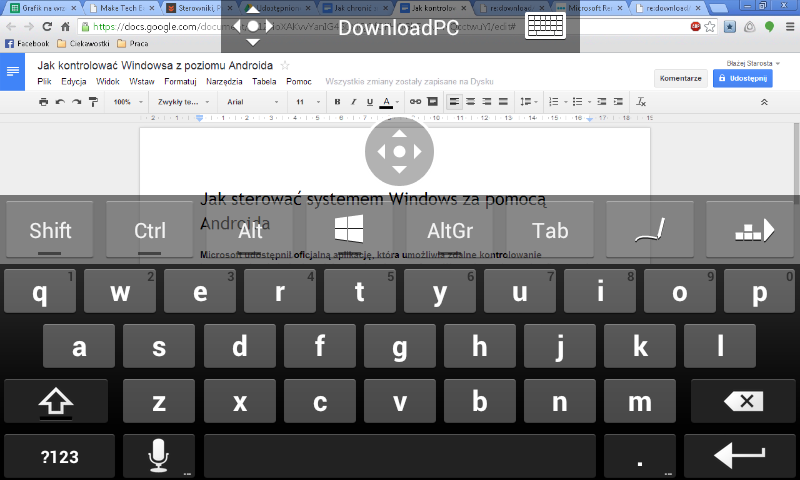Open Google Docs home icon
Screen dimensions: 800x480
point(12,71)
